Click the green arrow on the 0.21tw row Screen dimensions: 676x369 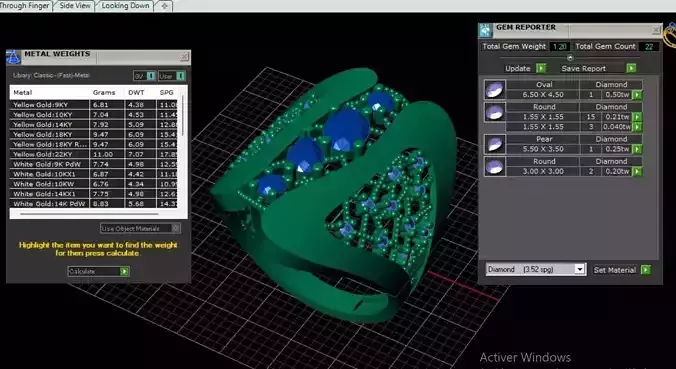point(637,117)
